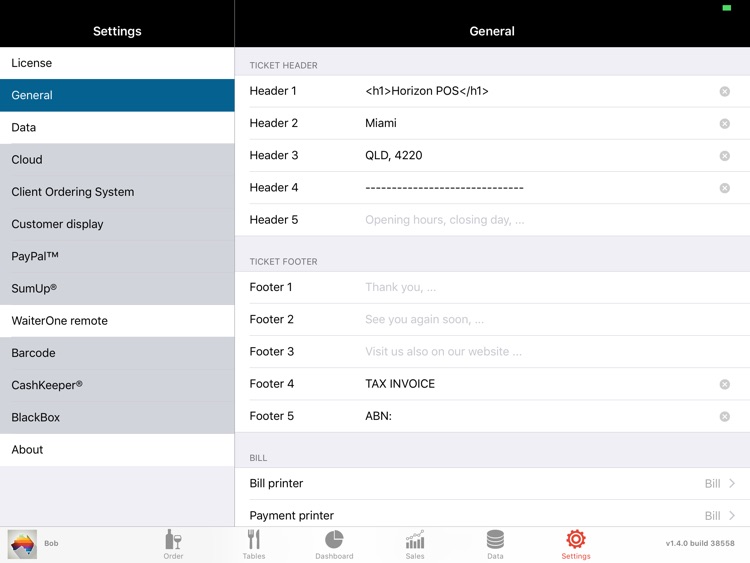750x563 pixels.
Task: Open PayPal settings
Action: pos(117,256)
